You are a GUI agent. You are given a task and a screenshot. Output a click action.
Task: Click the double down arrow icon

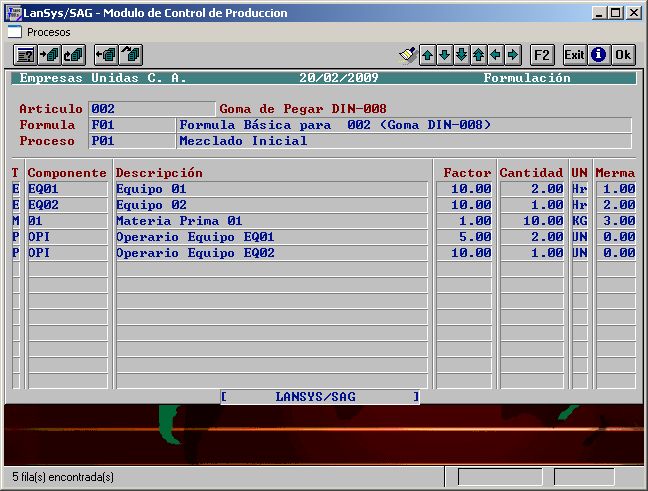(x=462, y=55)
